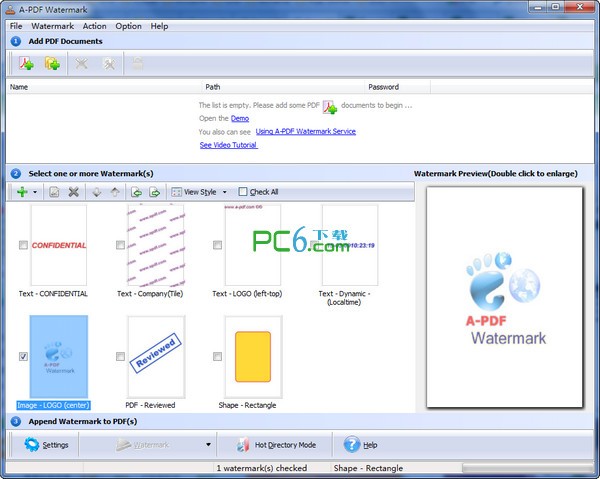Image resolution: width=600 pixels, height=479 pixels.
Task: Select the yellow Shape - Rectangle thumbnail
Action: click(x=253, y=357)
